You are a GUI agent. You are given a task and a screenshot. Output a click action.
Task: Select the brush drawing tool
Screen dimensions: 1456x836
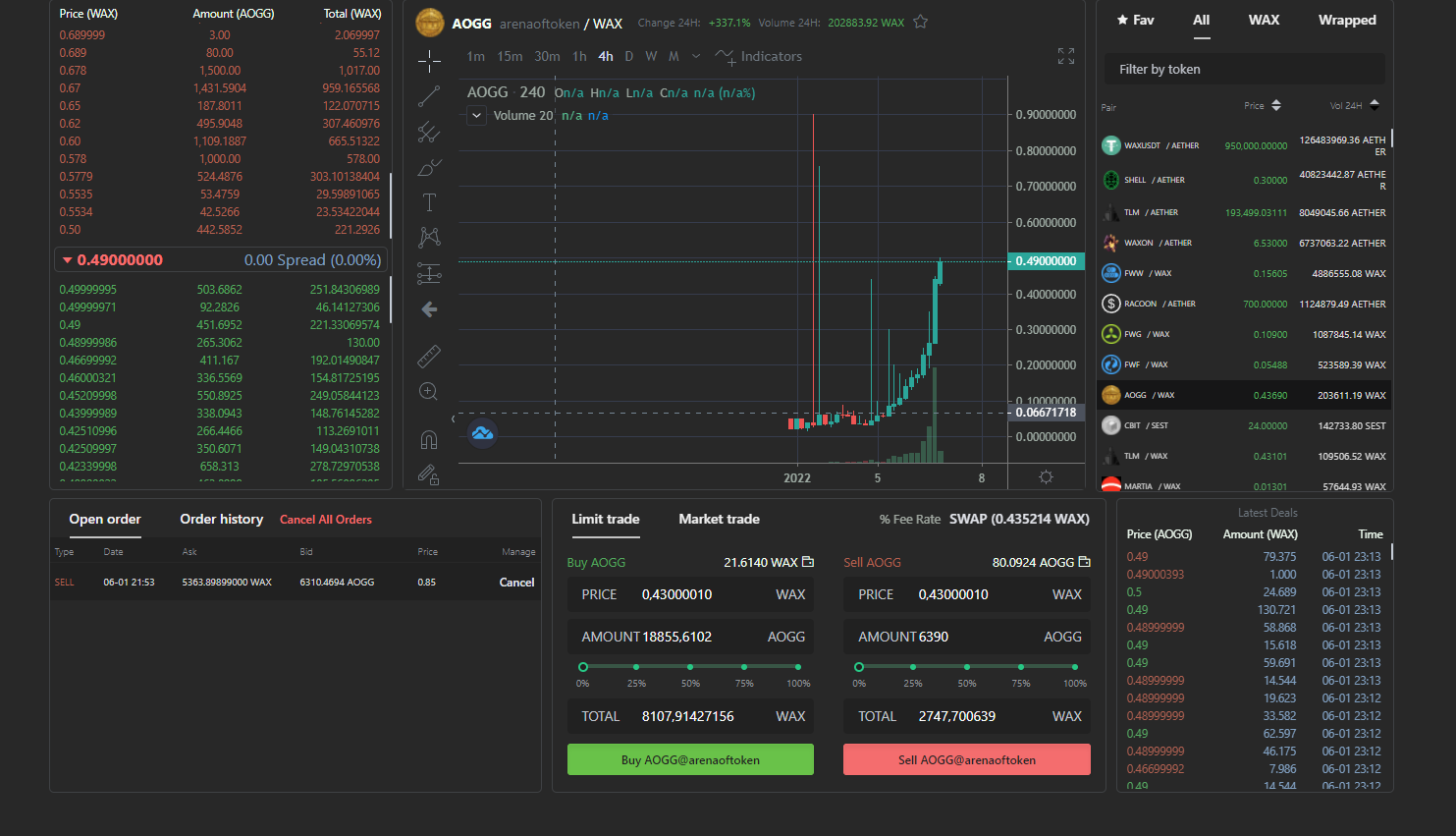pyautogui.click(x=429, y=167)
